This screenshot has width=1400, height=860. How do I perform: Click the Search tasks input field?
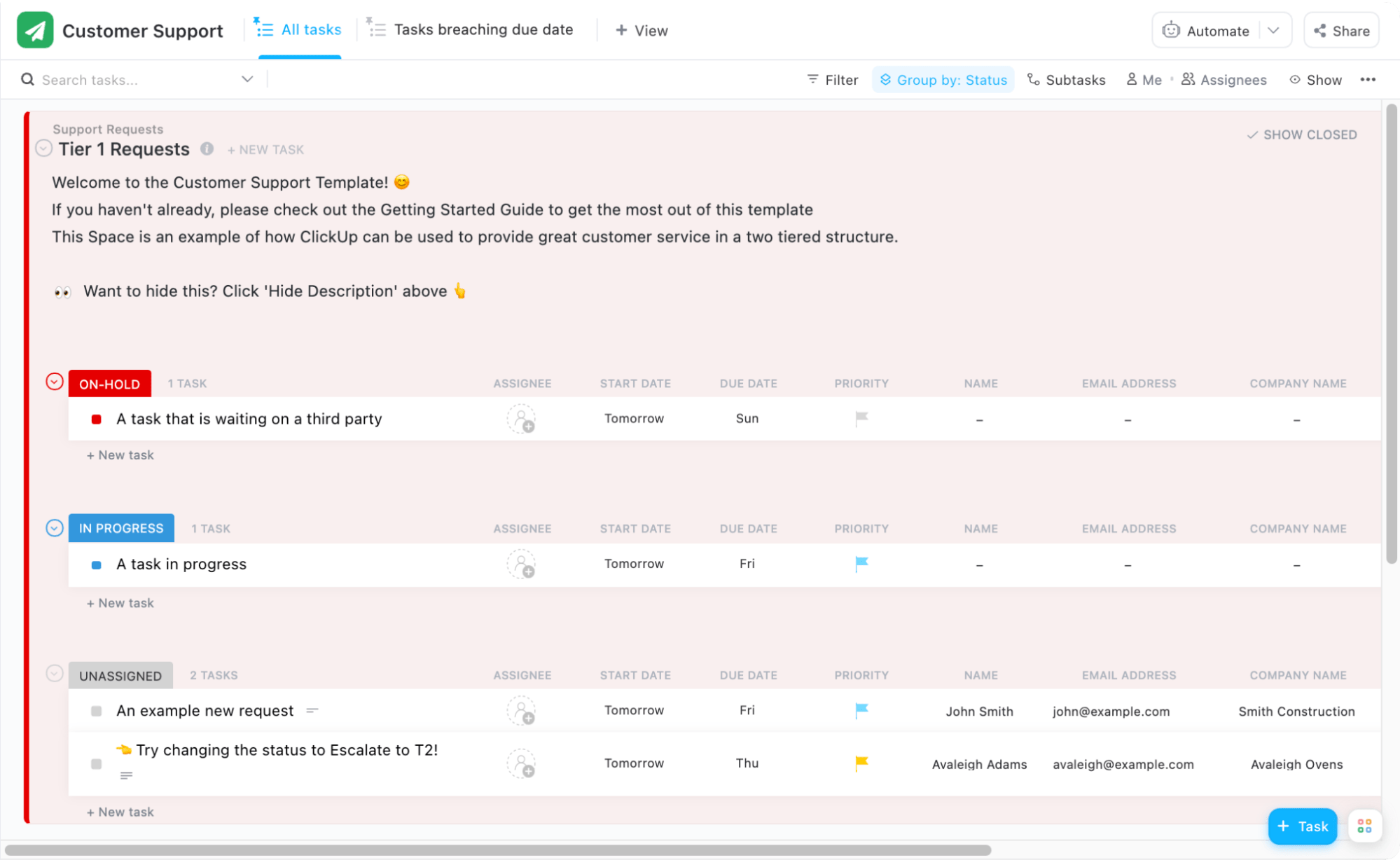pos(130,79)
